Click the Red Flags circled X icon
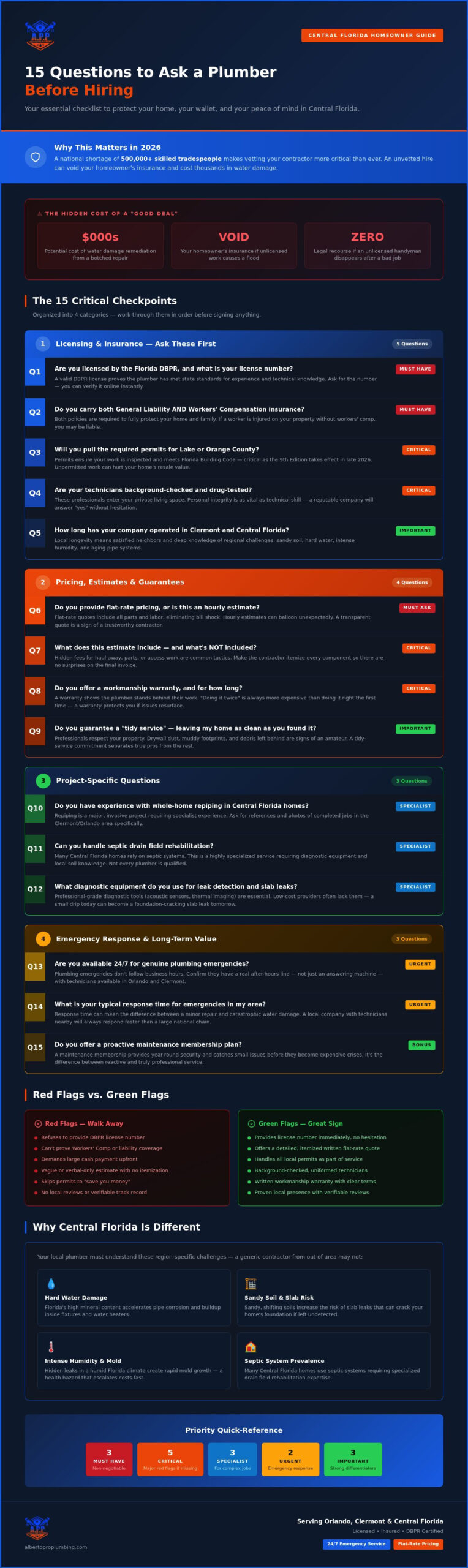This screenshot has height=1568, width=468. (38, 1123)
